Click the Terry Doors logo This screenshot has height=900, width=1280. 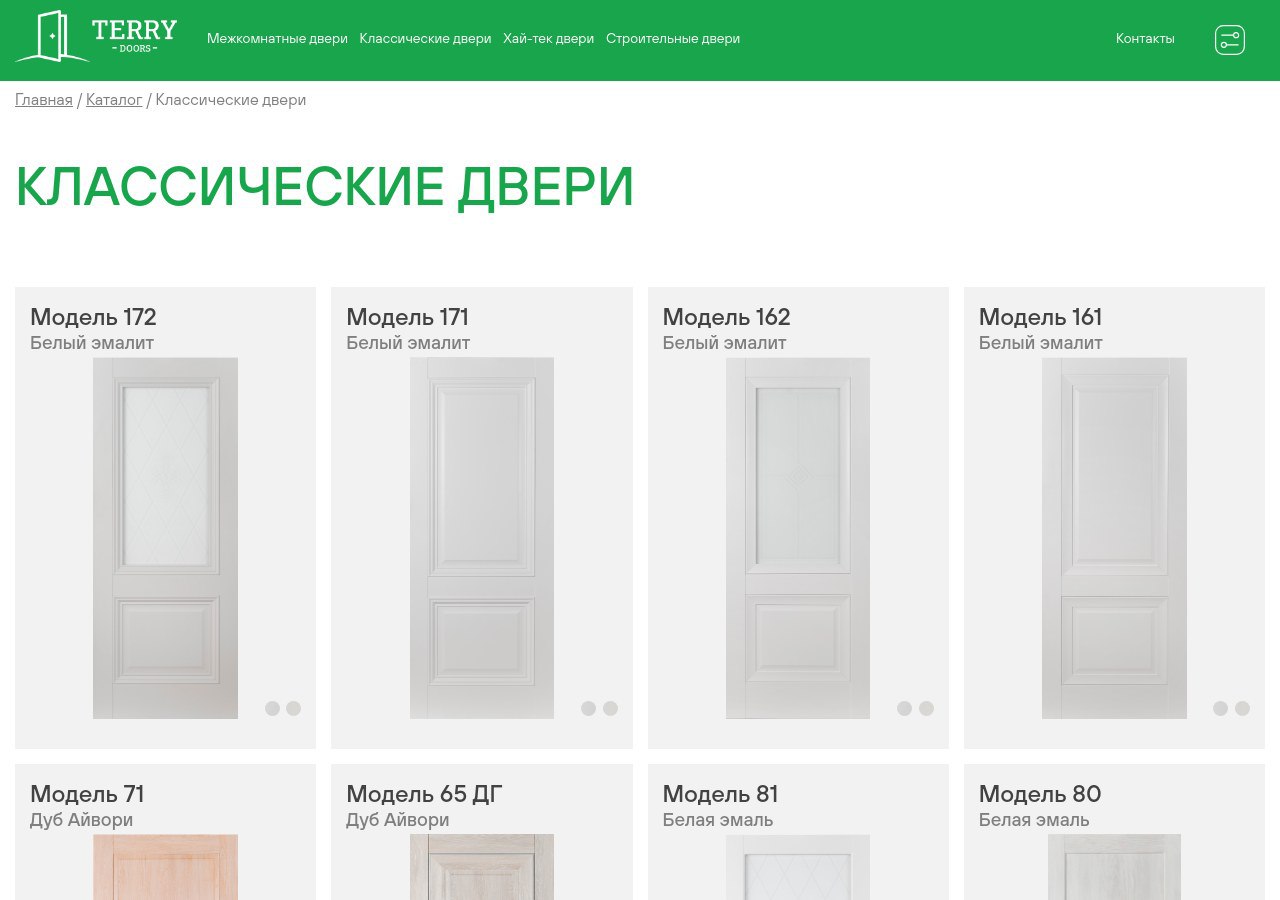[96, 37]
